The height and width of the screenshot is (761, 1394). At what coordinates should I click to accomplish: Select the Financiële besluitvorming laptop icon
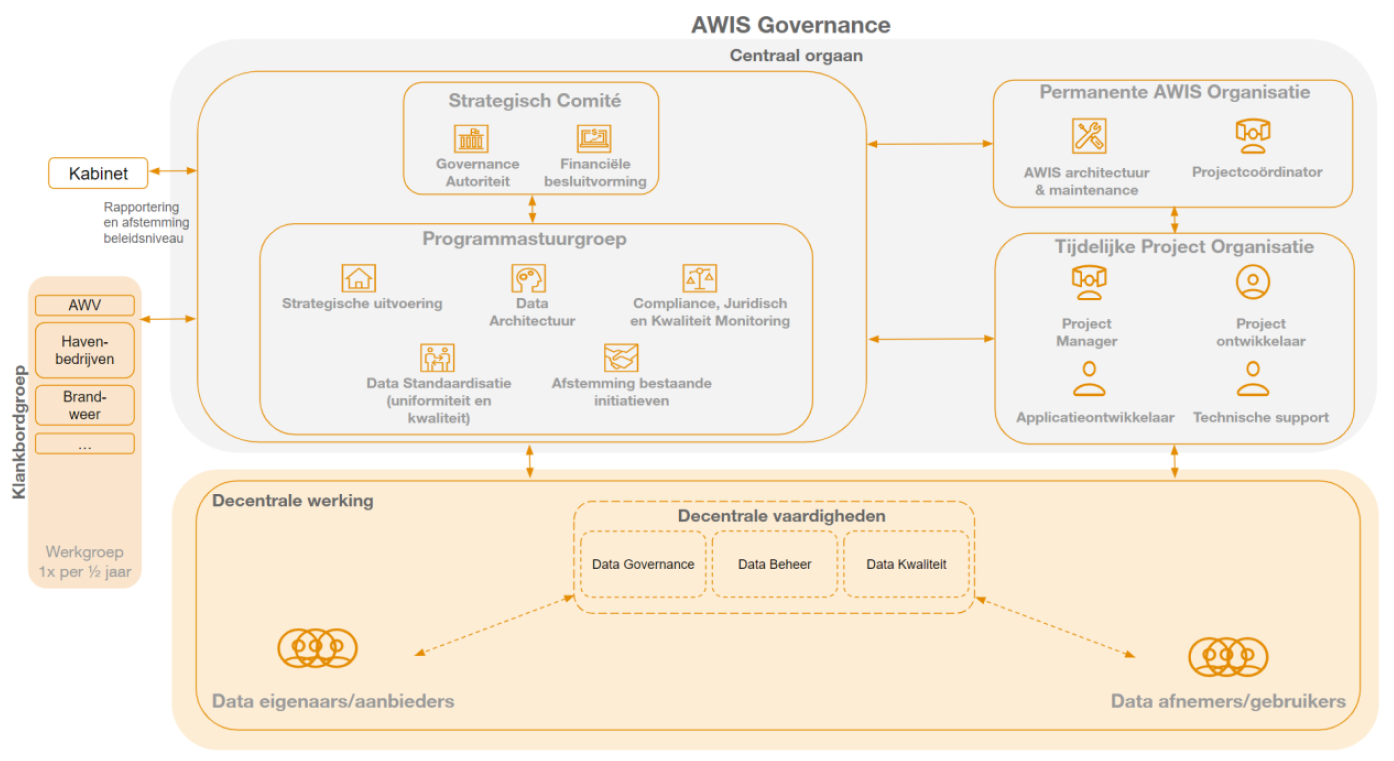594,139
